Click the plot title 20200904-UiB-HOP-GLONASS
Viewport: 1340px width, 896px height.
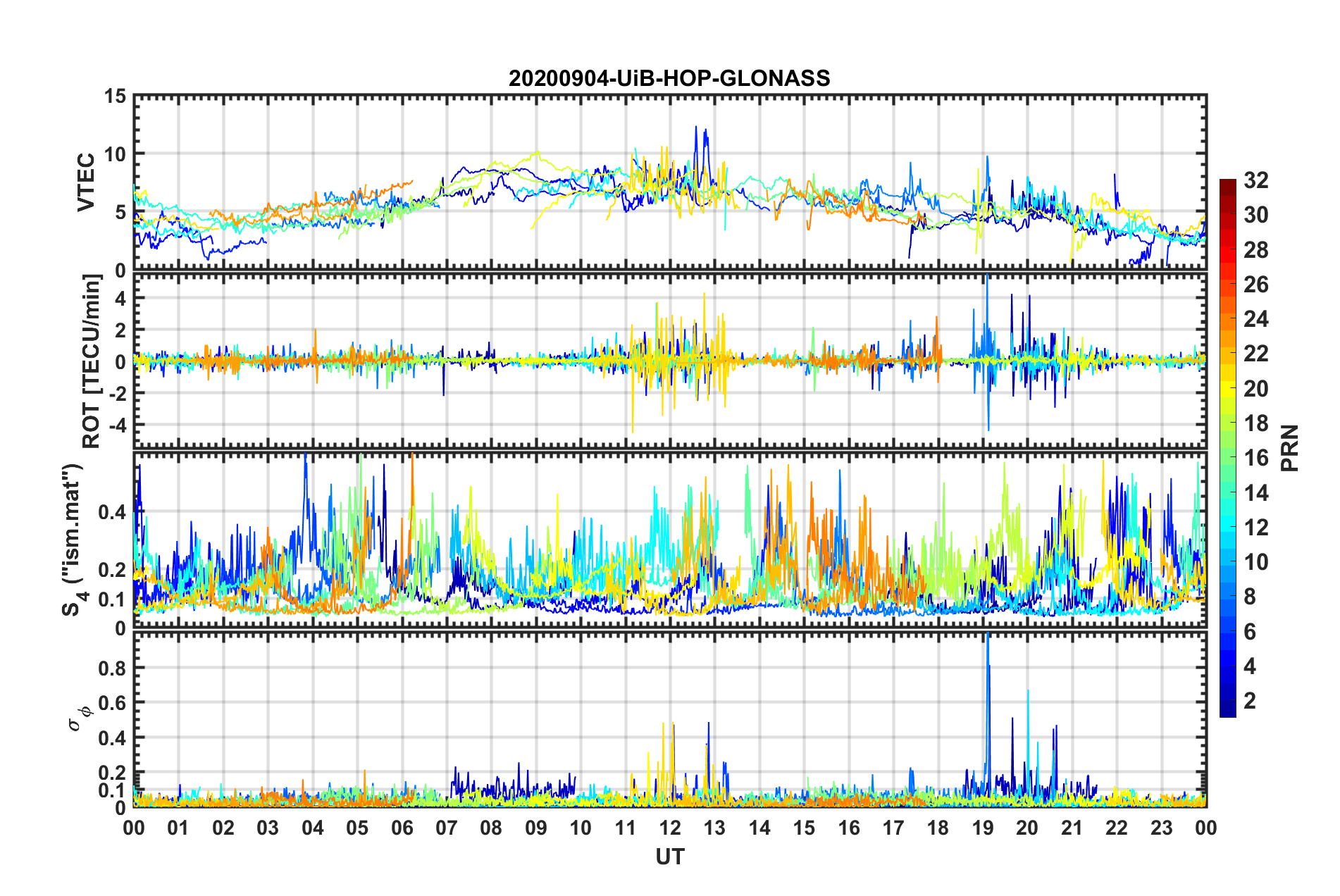point(669,78)
